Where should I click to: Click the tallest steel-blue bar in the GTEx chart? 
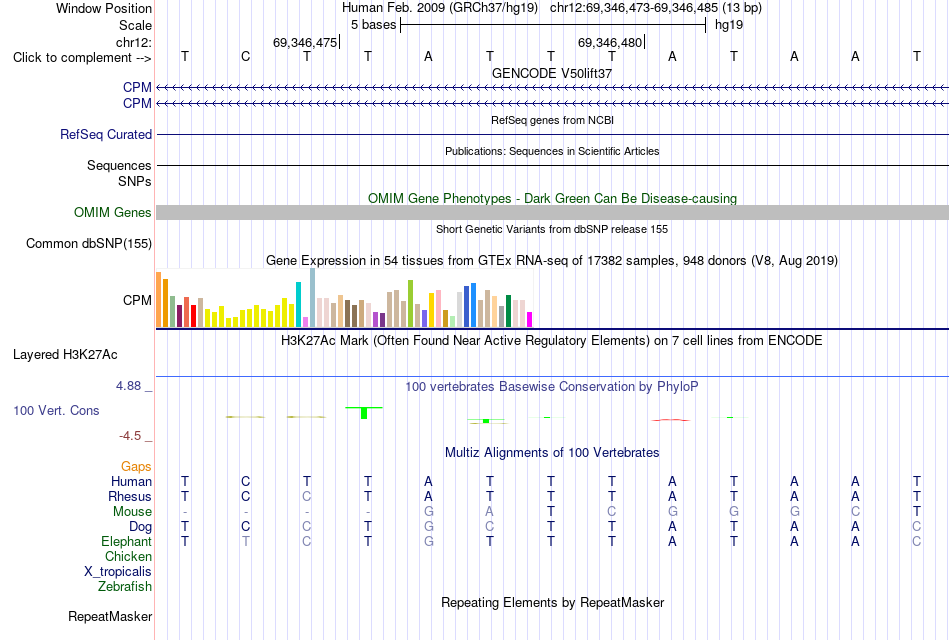pos(313,298)
